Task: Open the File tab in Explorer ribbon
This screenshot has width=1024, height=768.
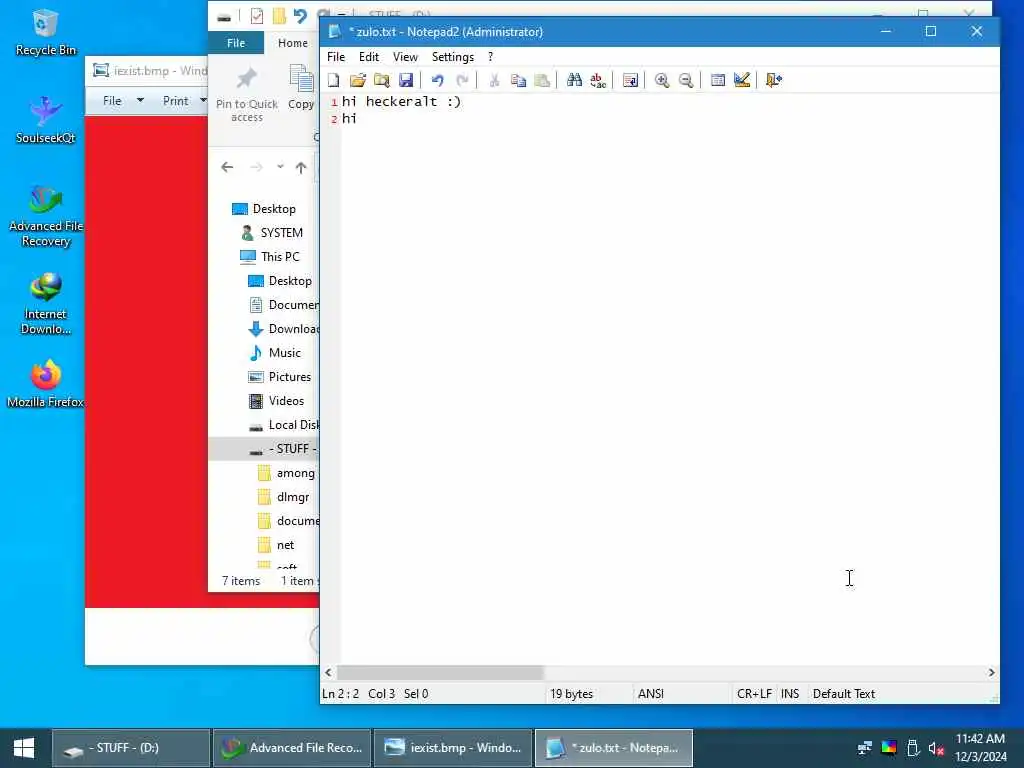Action: pyautogui.click(x=236, y=43)
